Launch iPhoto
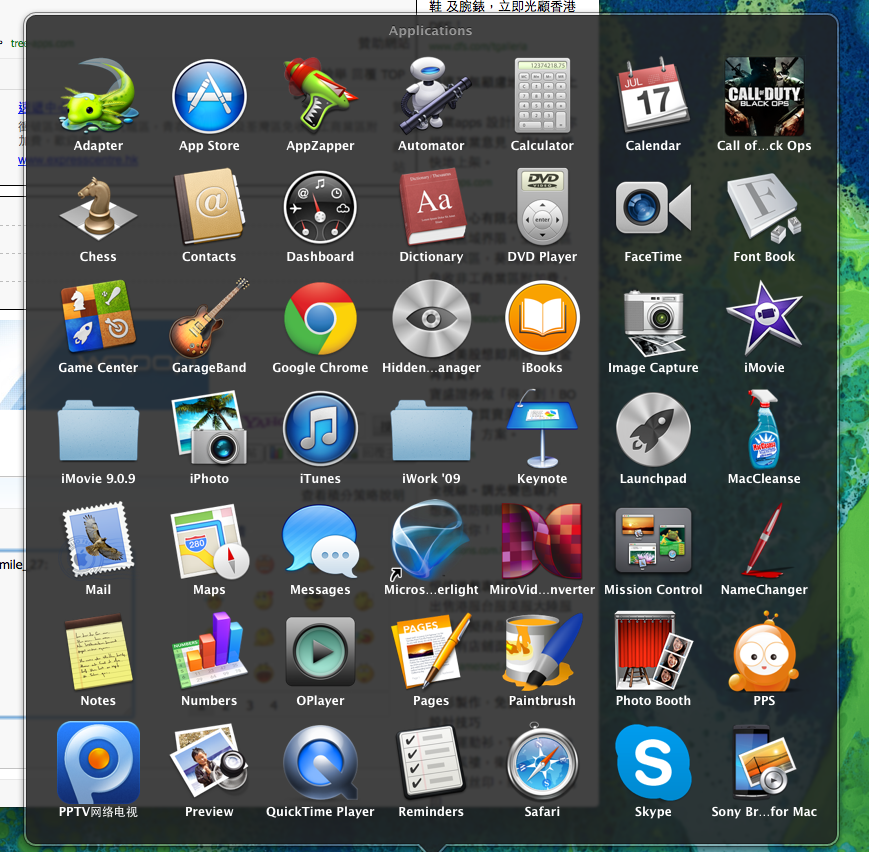Viewport: 869px width, 852px height. point(209,428)
